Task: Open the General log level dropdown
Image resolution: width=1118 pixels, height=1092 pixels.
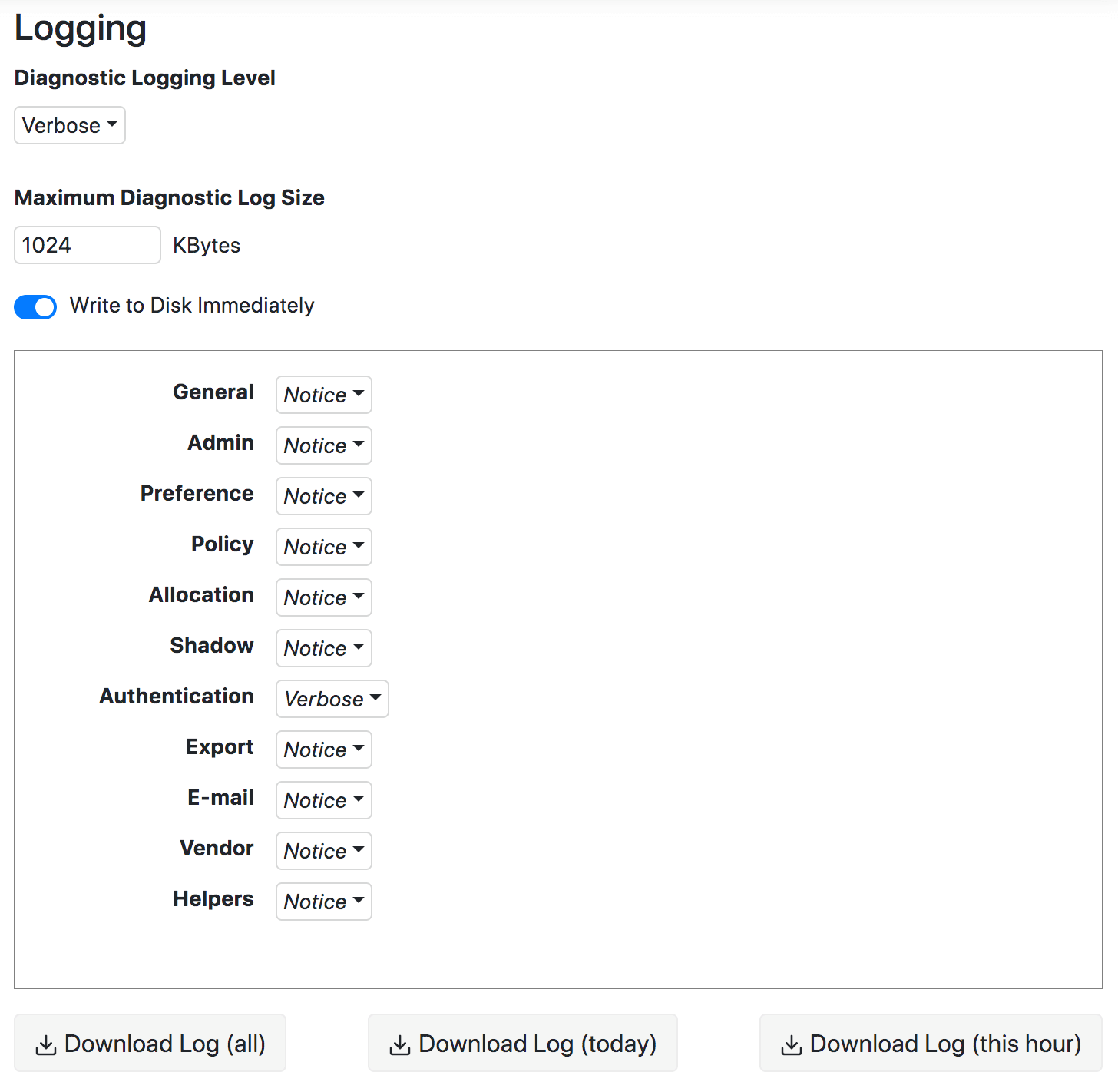Action: [323, 395]
